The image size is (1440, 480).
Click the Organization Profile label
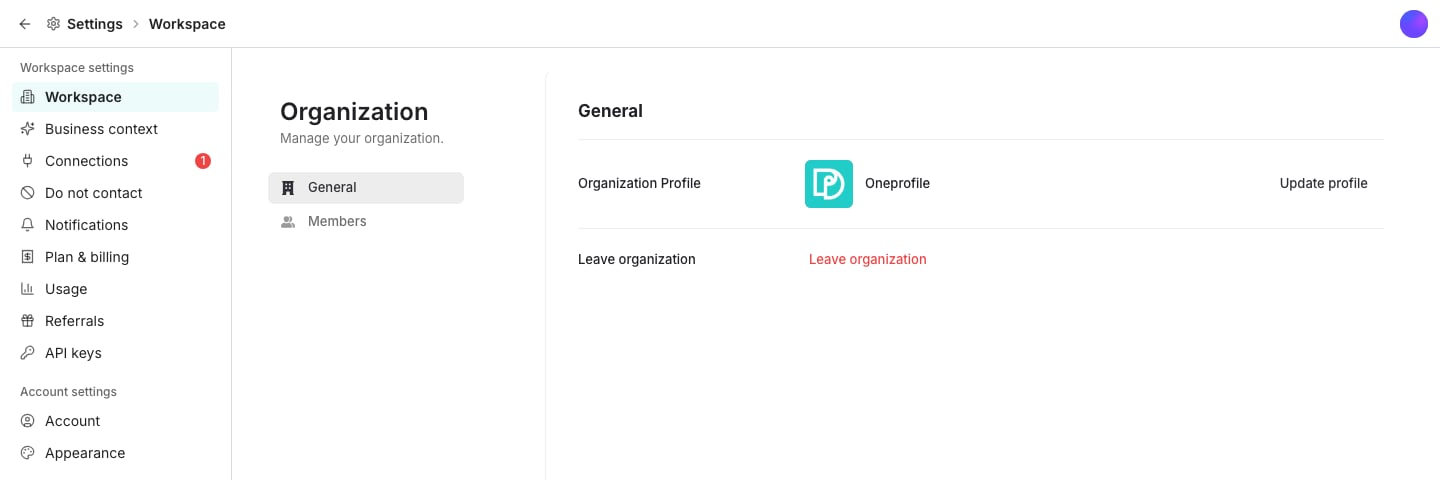pyautogui.click(x=639, y=183)
